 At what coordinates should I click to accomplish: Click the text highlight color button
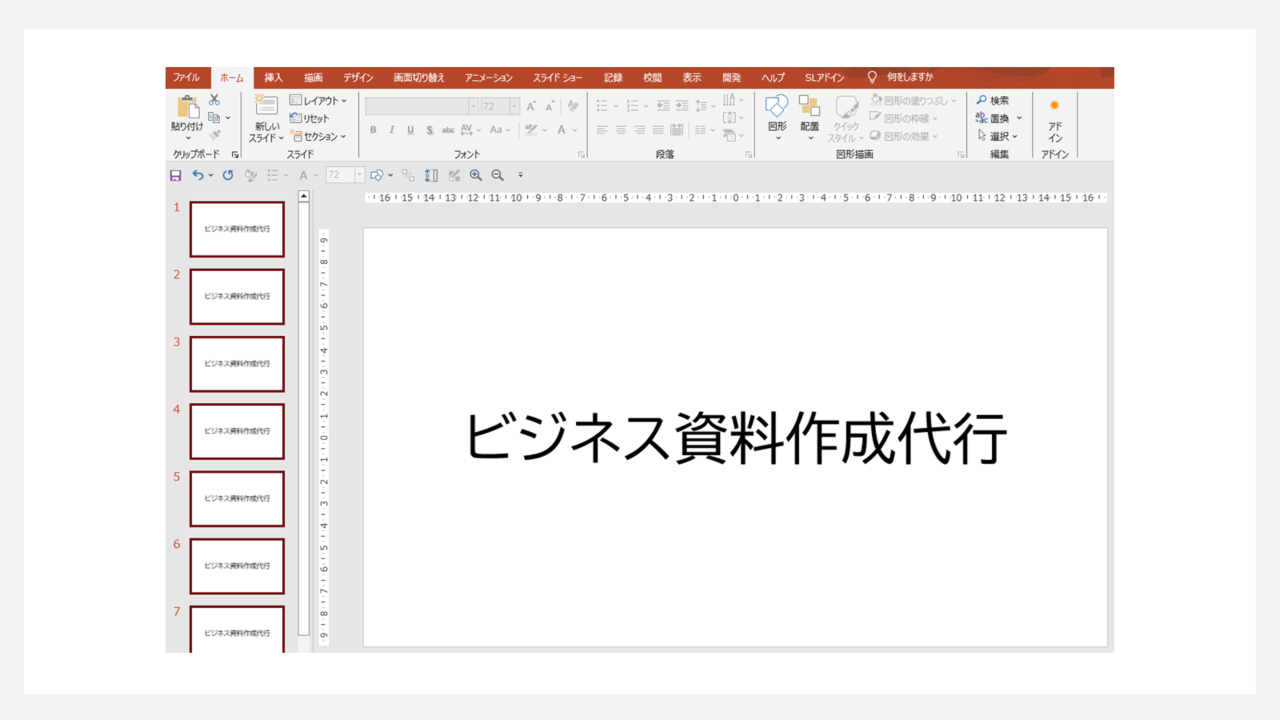(531, 130)
